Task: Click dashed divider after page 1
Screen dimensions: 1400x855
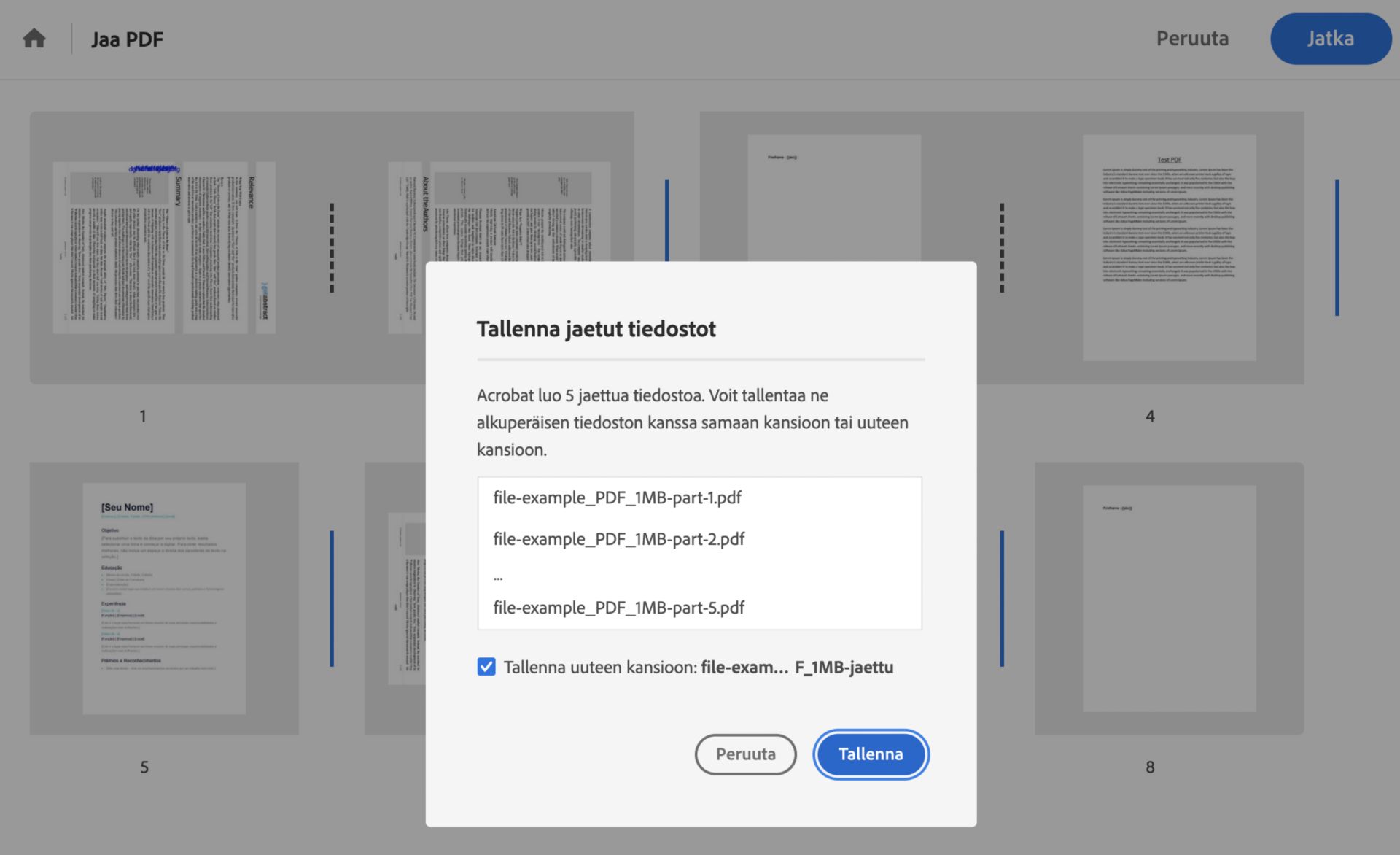Action: (x=332, y=248)
